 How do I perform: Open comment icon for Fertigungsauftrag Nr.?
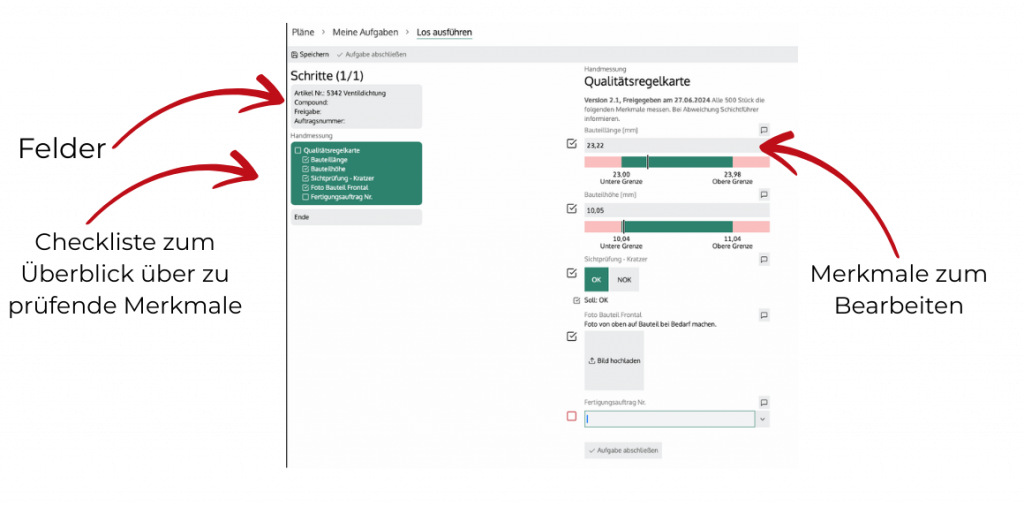click(x=763, y=402)
